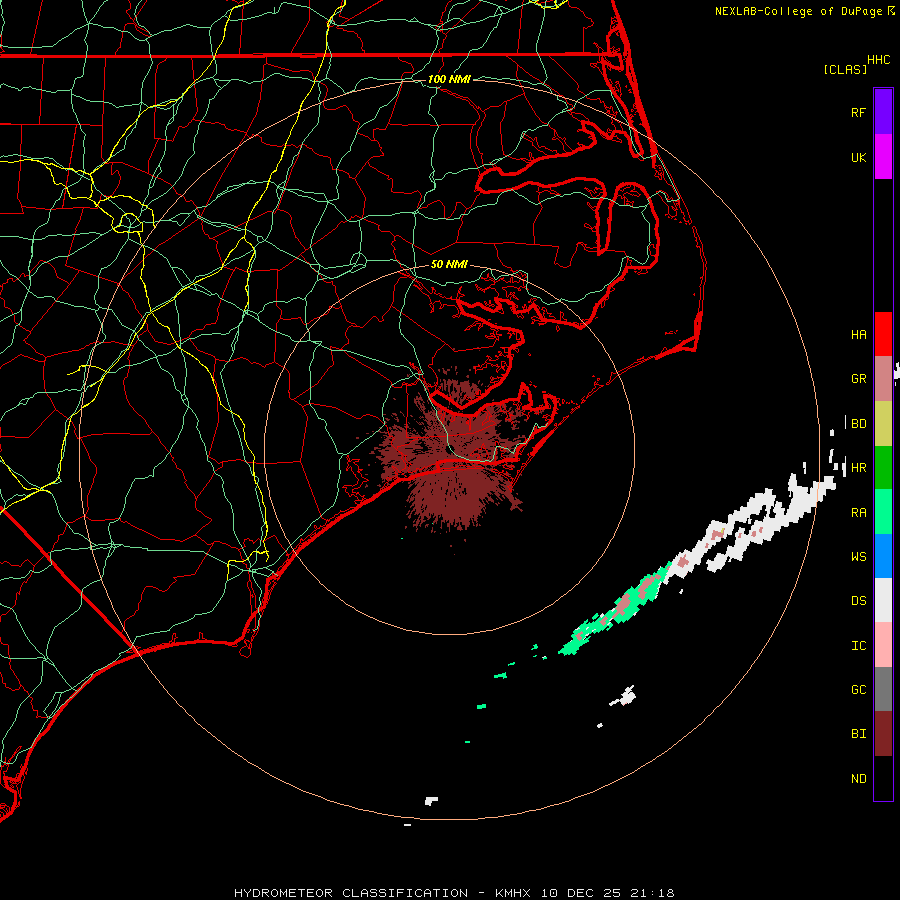The image size is (900, 900).
Task: Click the 10 DEC 25 date
Action: coord(581,893)
